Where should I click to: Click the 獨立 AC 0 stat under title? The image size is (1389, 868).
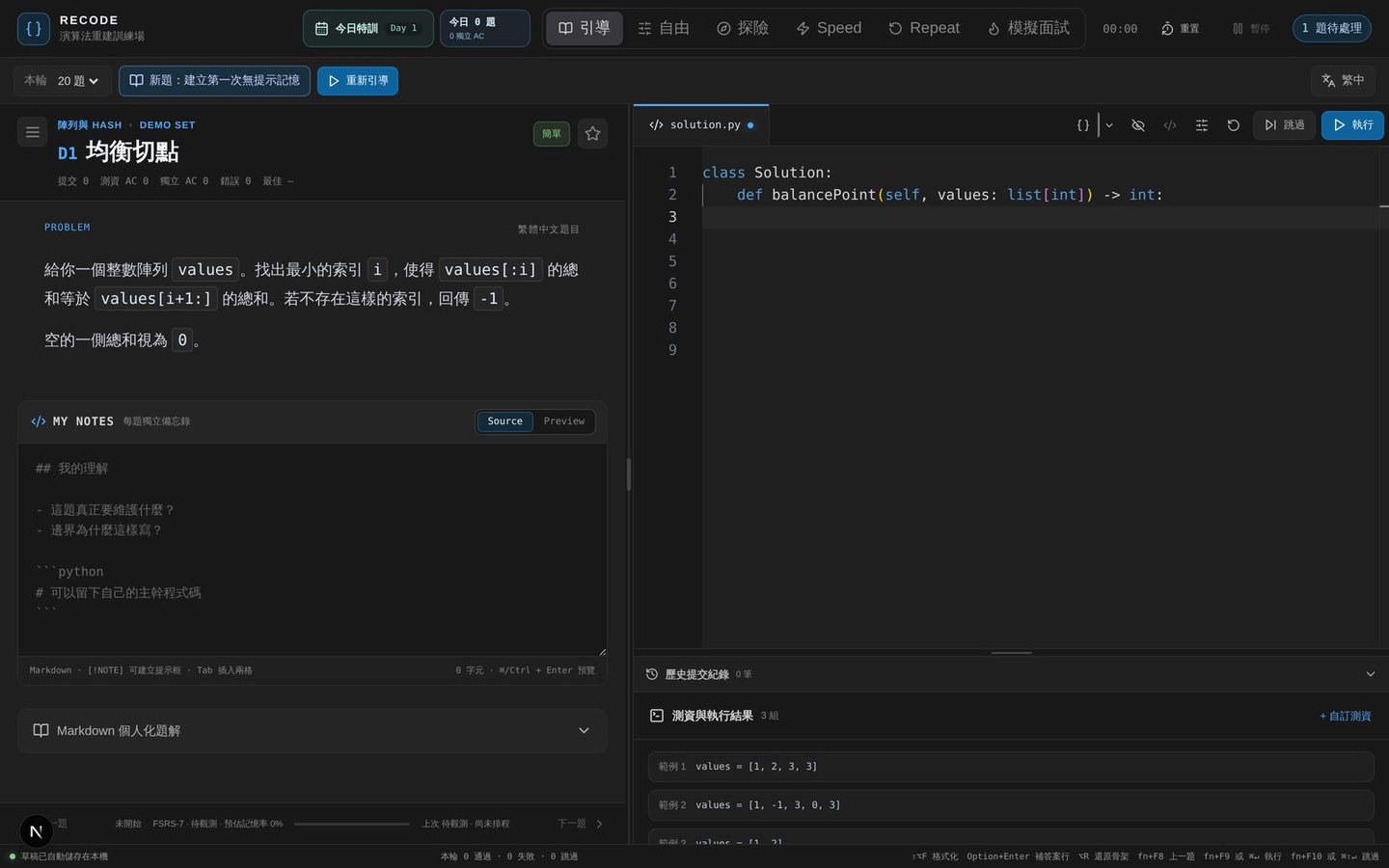point(183,181)
